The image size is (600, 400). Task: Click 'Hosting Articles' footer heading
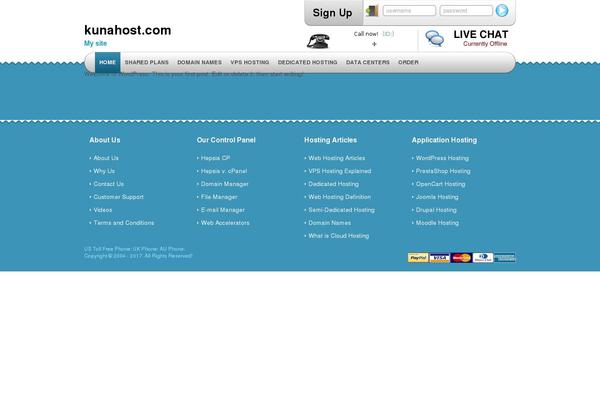pos(331,140)
